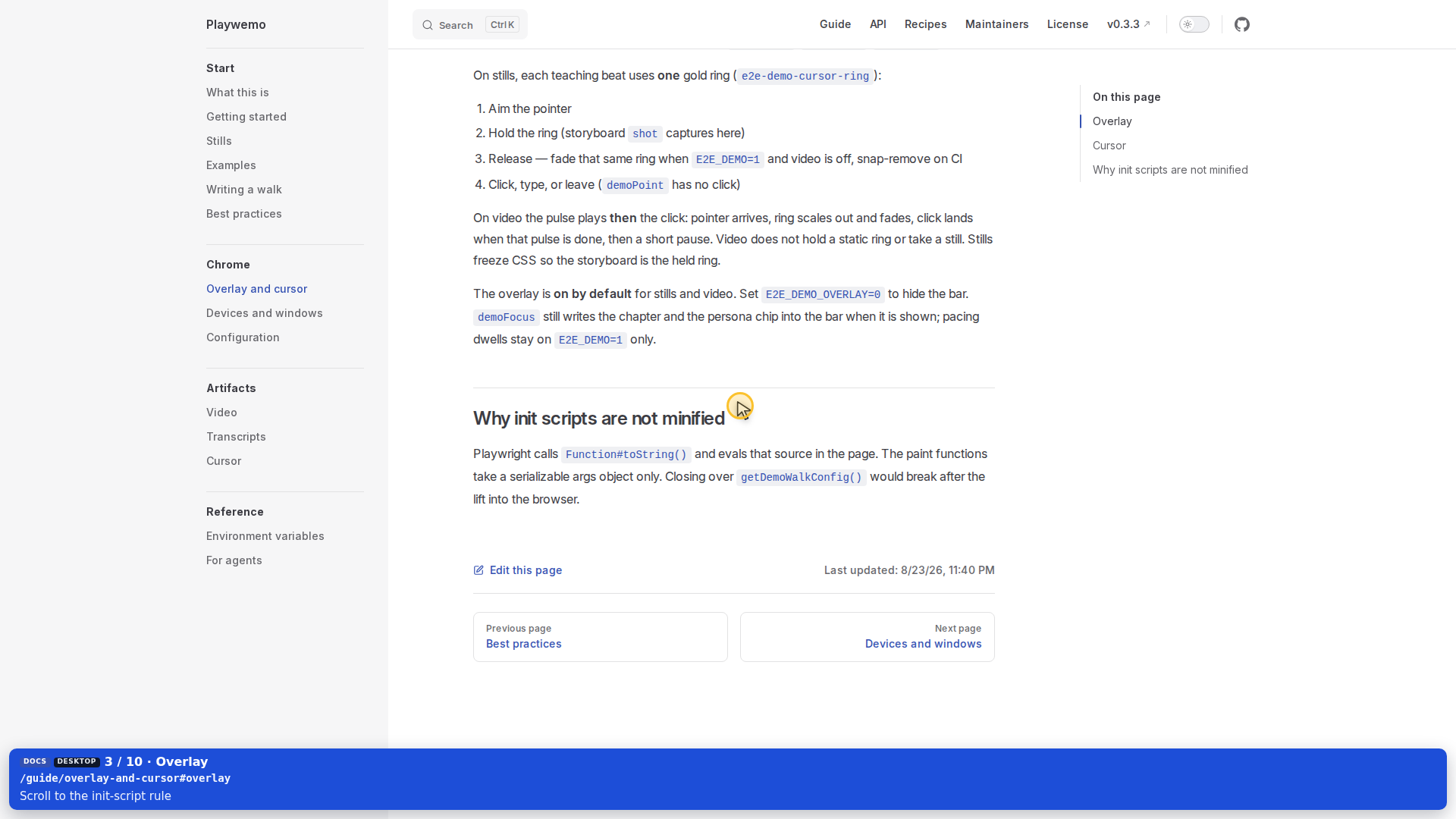The image size is (1456, 819).
Task: Open the Maintainers nav link
Action: click(996, 24)
